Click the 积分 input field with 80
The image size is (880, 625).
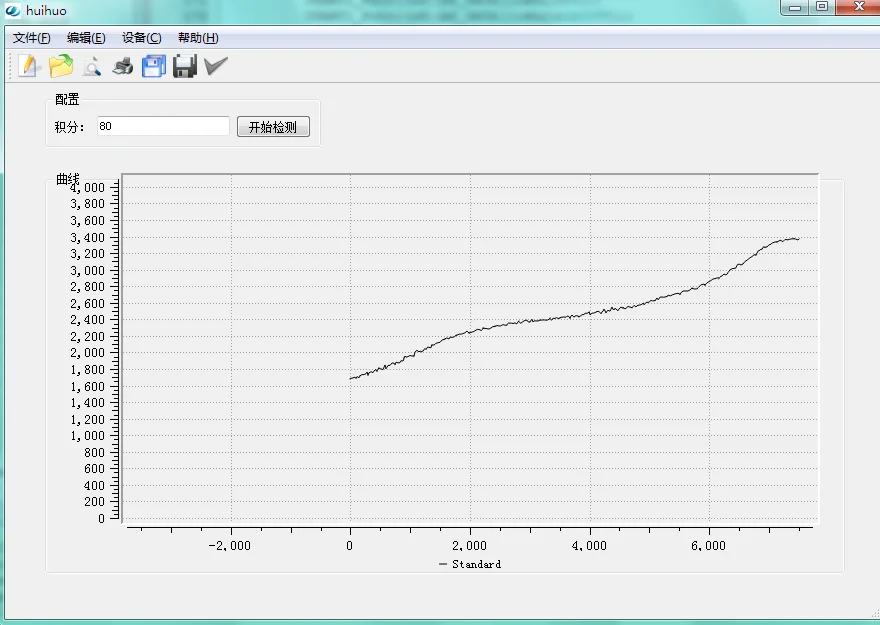tap(163, 126)
